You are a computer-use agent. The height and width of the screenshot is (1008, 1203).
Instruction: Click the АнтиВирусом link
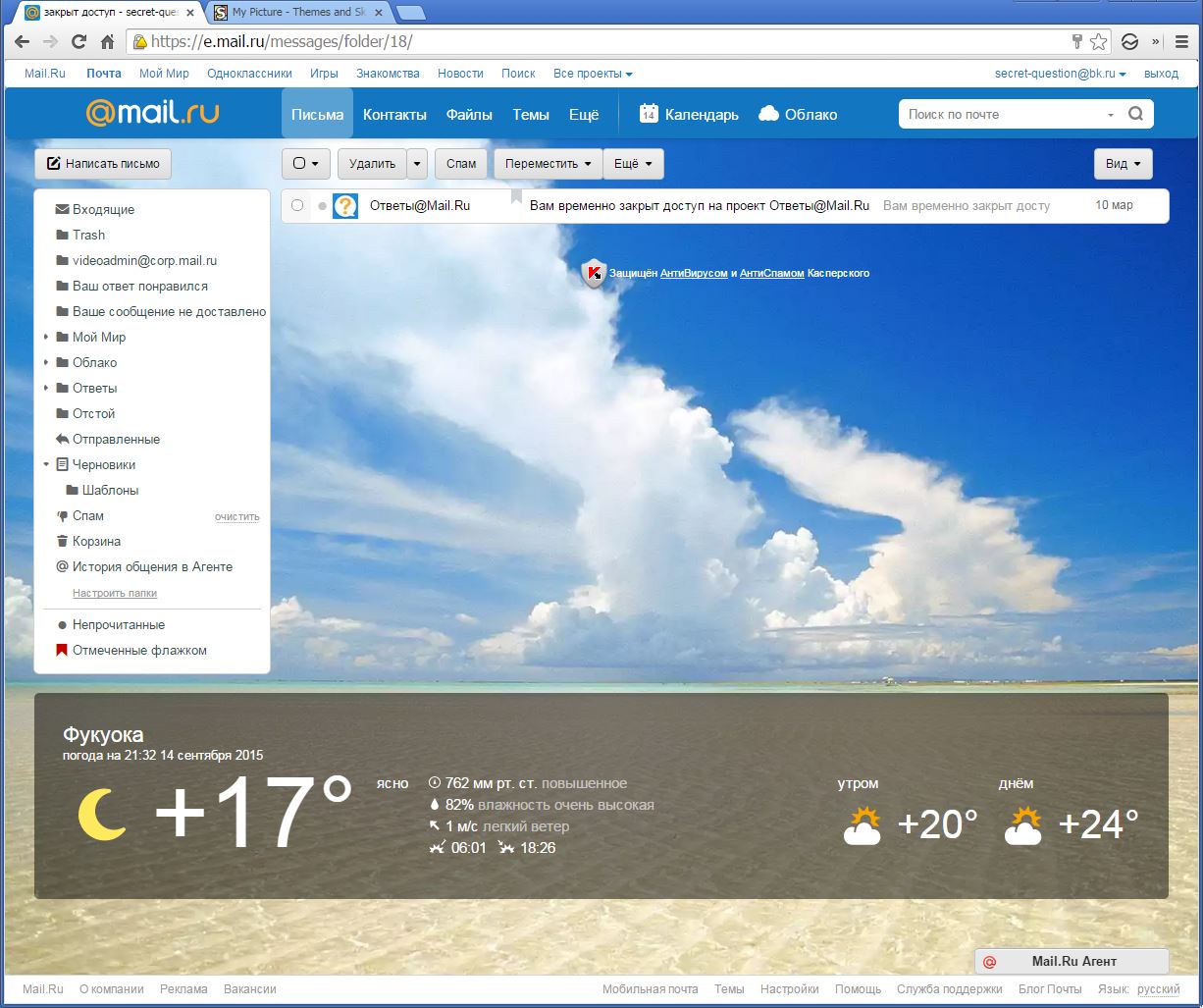point(694,273)
